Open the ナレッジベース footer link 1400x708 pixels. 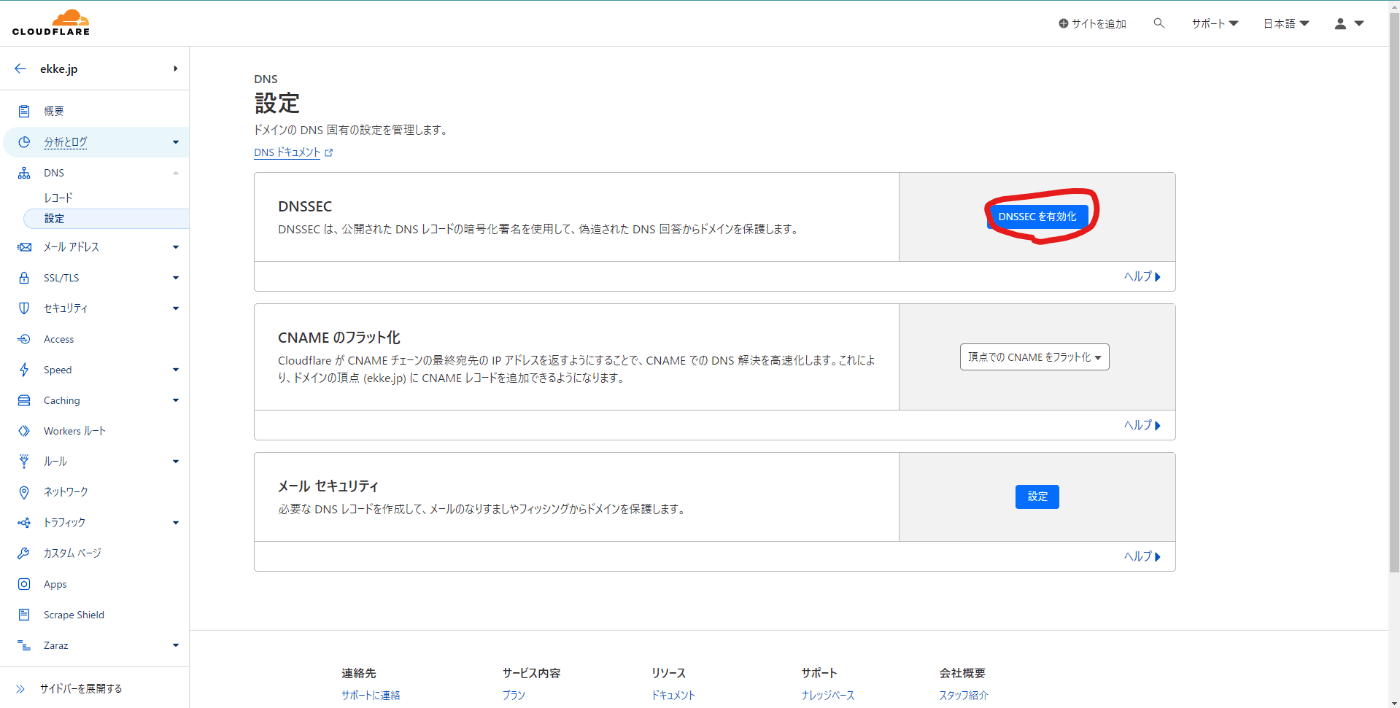[828, 695]
